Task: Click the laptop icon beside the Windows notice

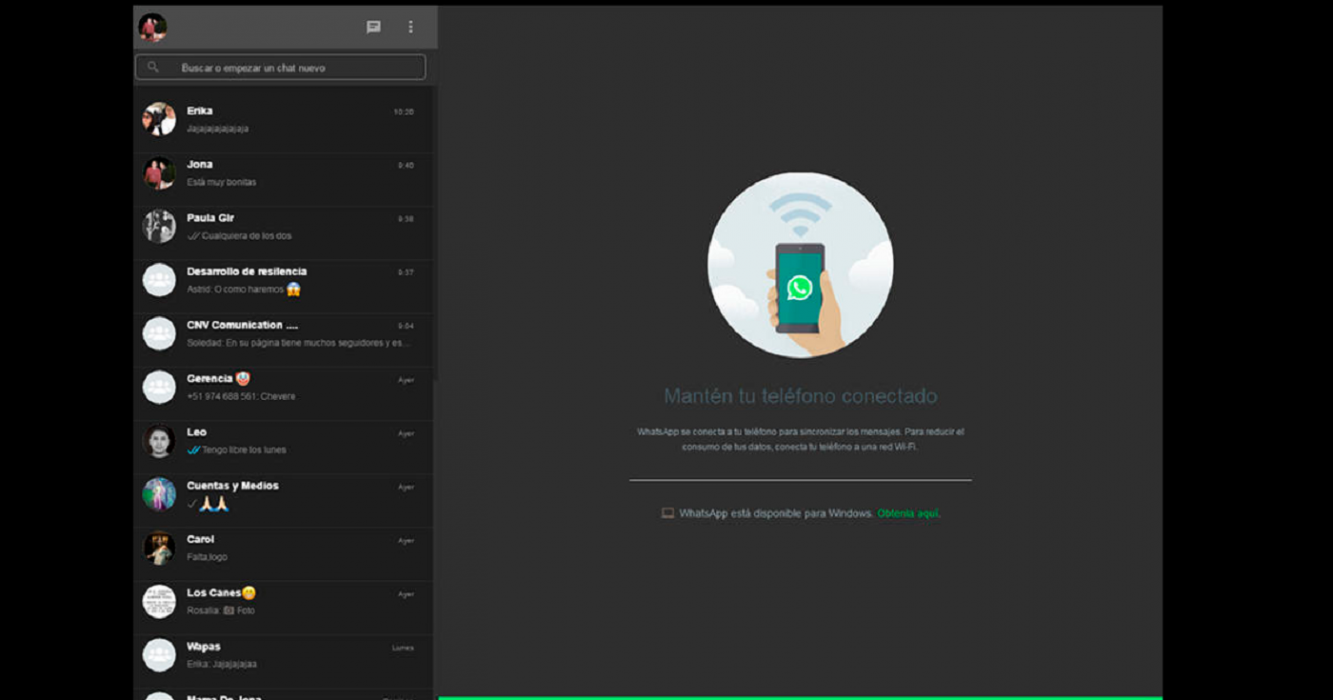Action: click(x=667, y=513)
